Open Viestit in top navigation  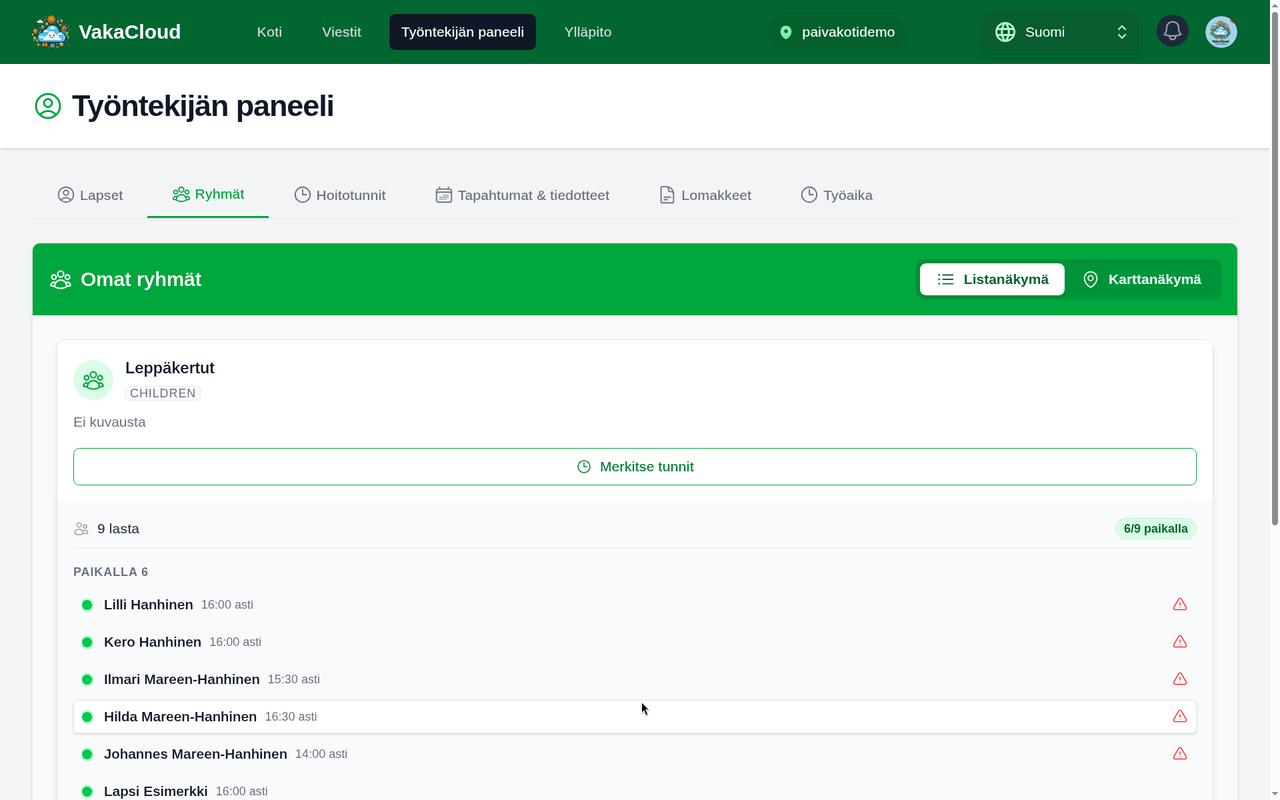pos(342,32)
